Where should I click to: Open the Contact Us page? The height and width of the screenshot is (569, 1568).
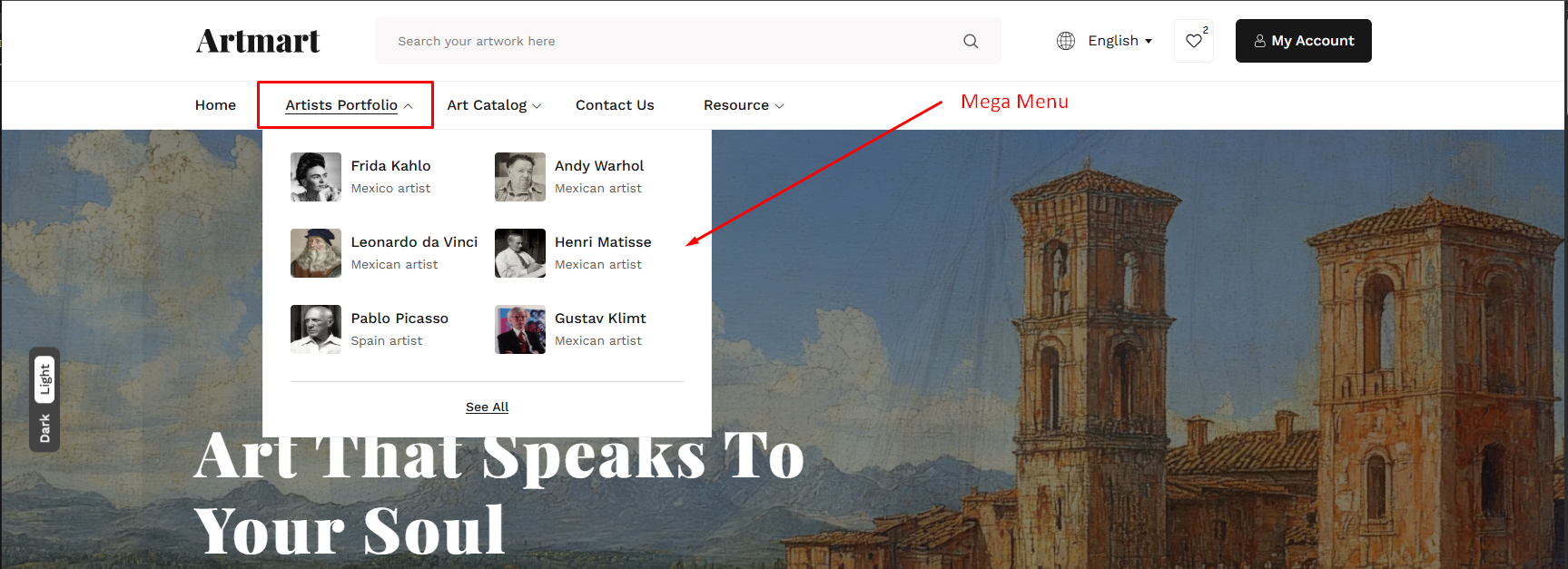coord(615,105)
